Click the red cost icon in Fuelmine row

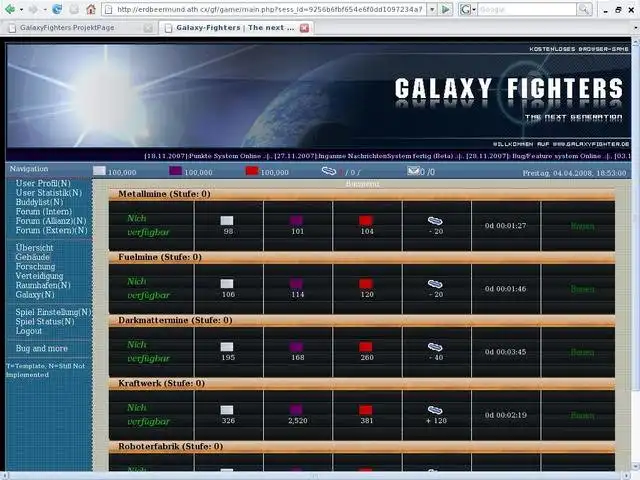coord(366,284)
